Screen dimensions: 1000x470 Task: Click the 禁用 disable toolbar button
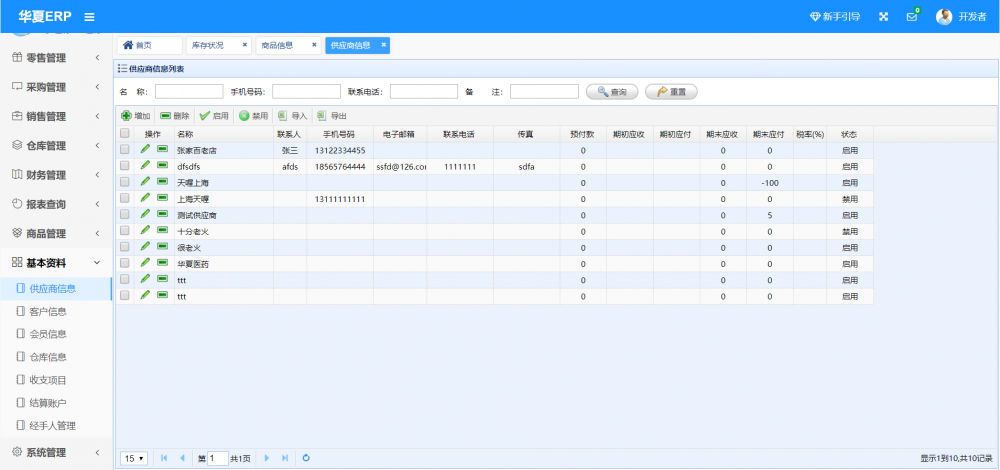pos(253,116)
